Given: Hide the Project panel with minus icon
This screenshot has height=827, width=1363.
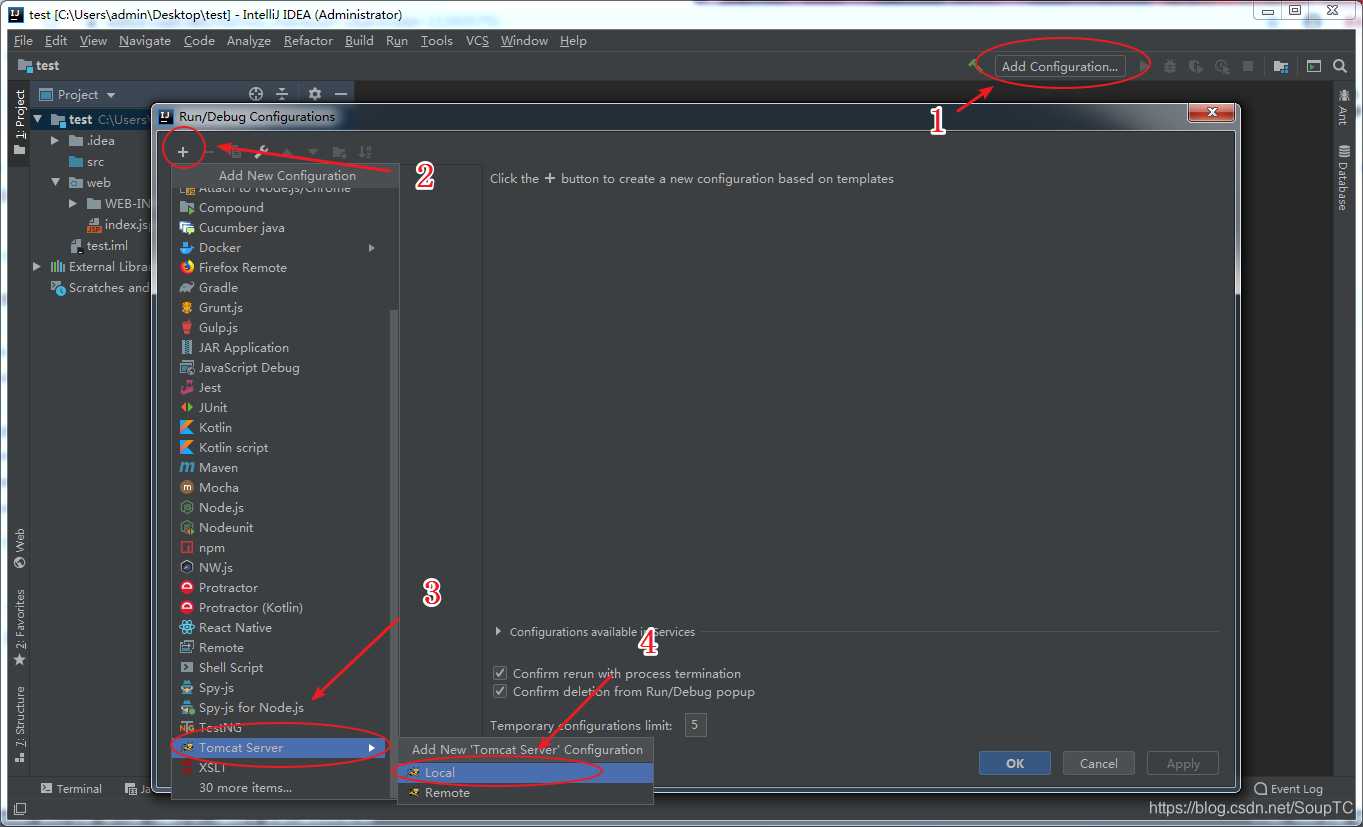Looking at the screenshot, I should click(x=341, y=94).
